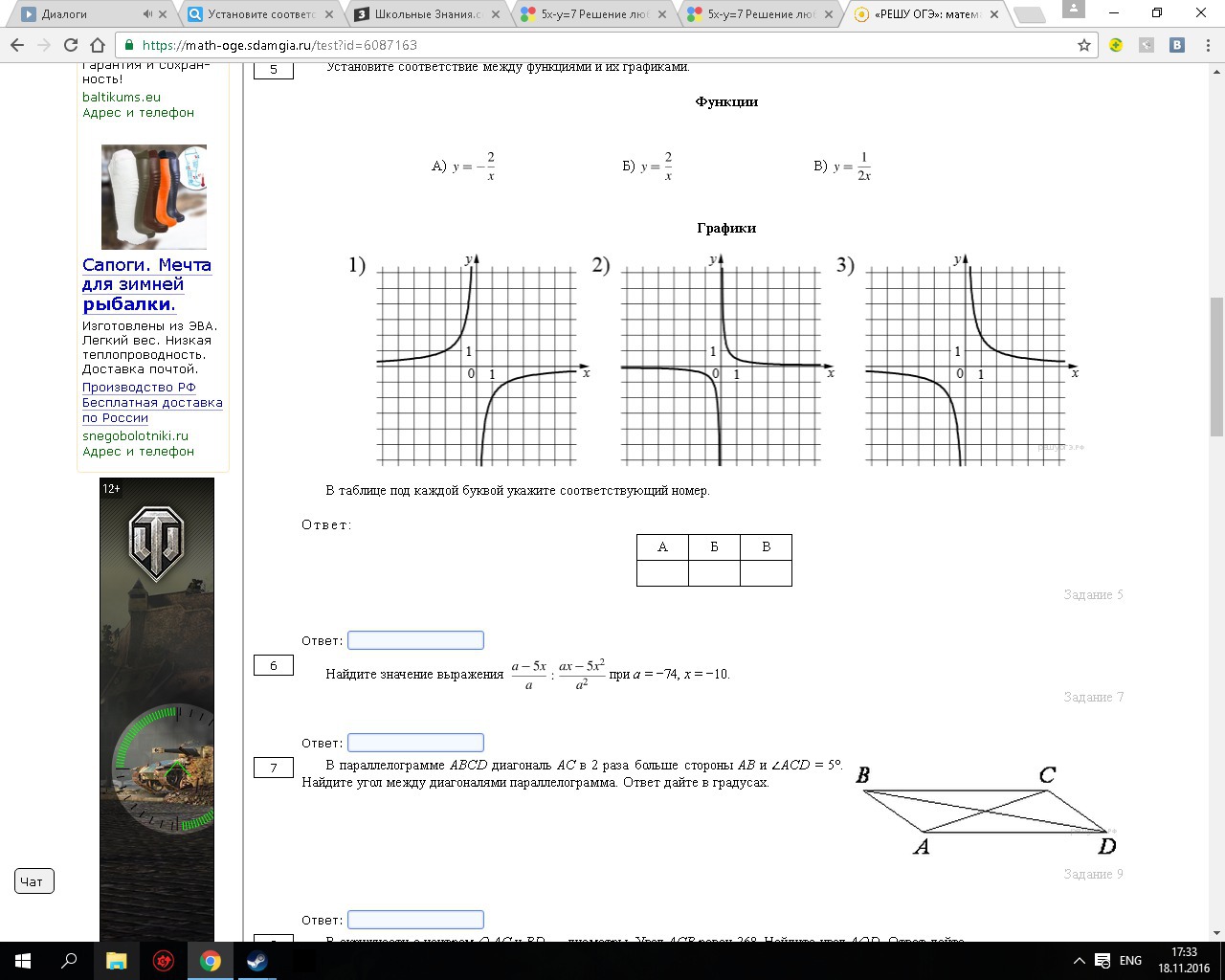Click table cell under letter Б
The width and height of the screenshot is (1225, 980).
[714, 573]
